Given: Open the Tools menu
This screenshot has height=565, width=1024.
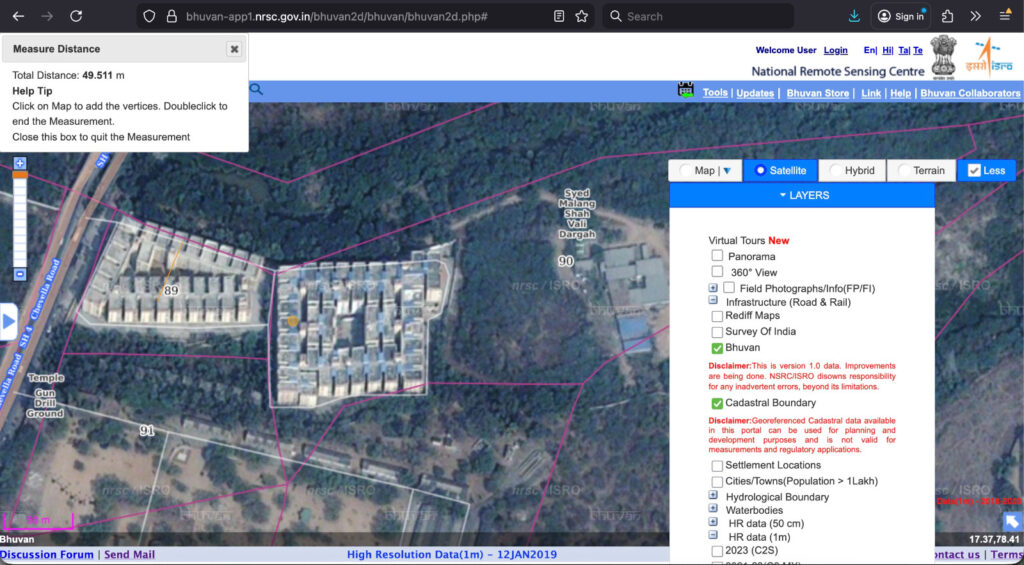Looking at the screenshot, I should click(715, 93).
